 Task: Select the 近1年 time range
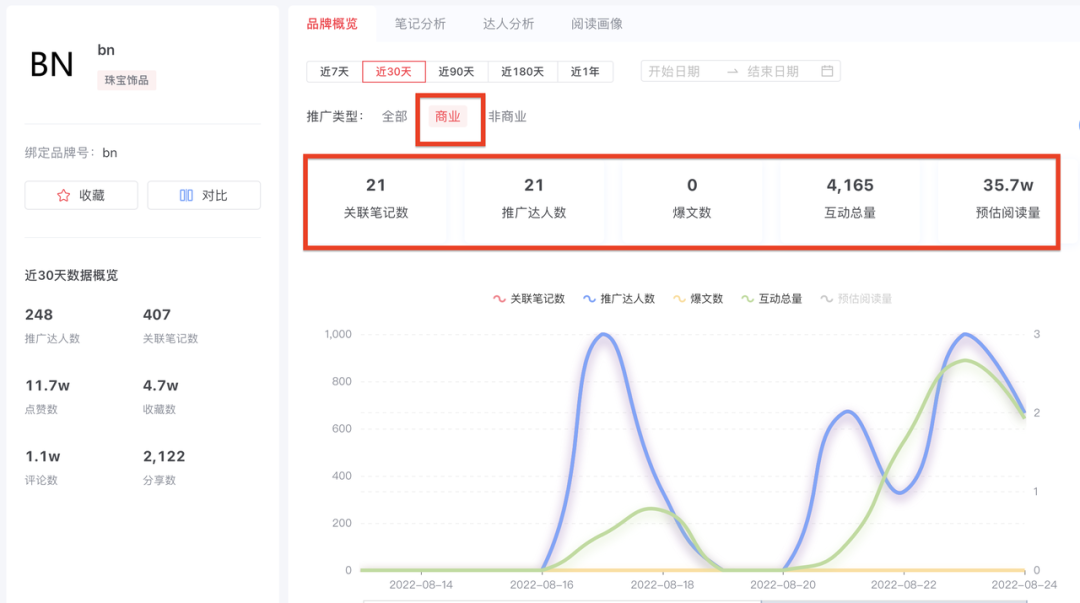pos(585,71)
